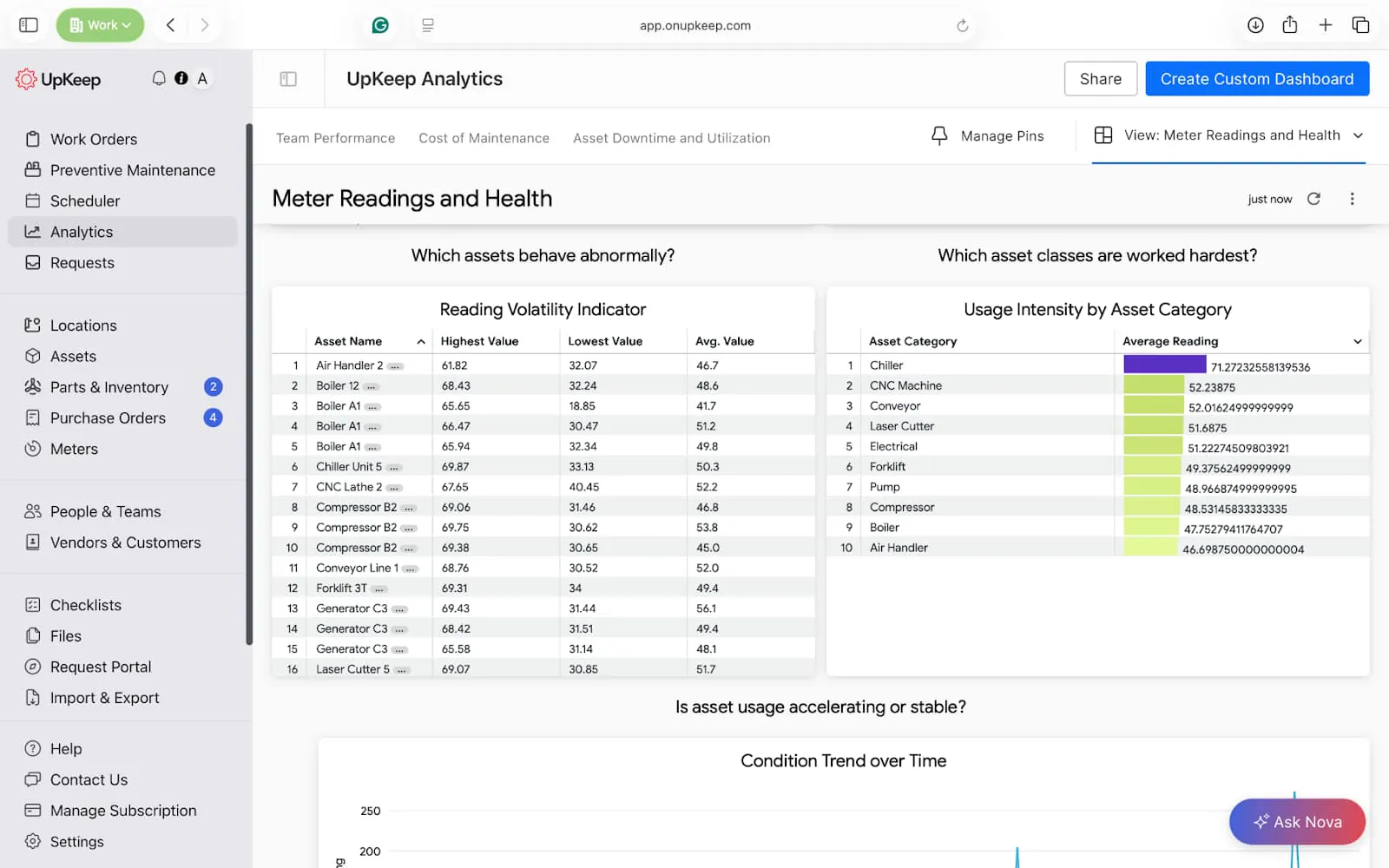This screenshot has height=868, width=1389.
Task: Refresh the Meter Readings dashboard
Action: 1313,199
